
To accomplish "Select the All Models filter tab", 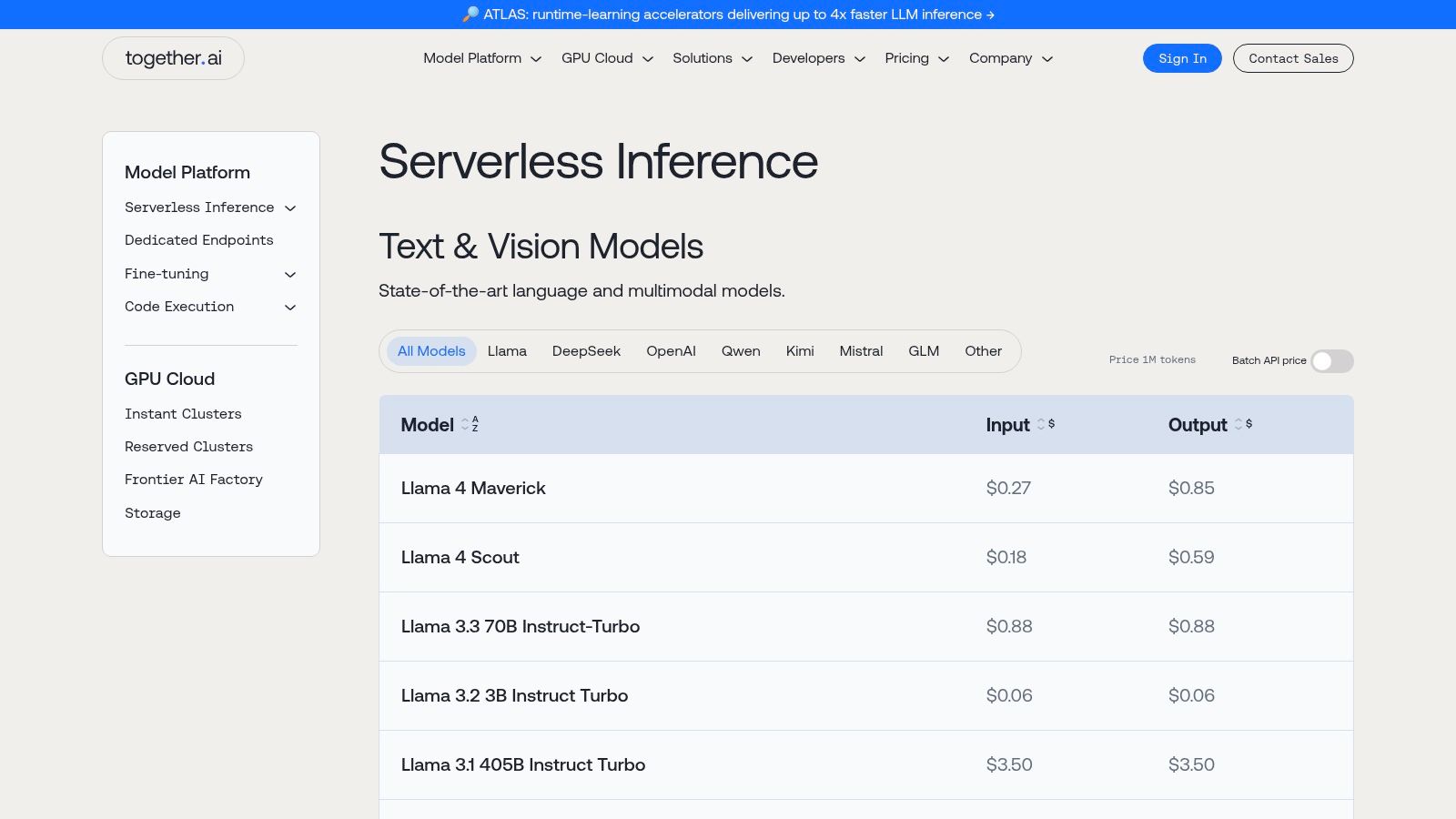I will pos(431,351).
